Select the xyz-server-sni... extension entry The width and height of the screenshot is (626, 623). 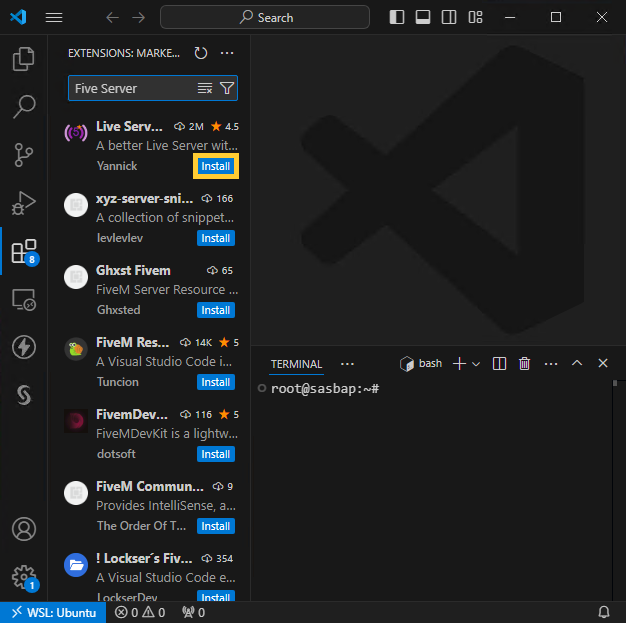coord(150,218)
